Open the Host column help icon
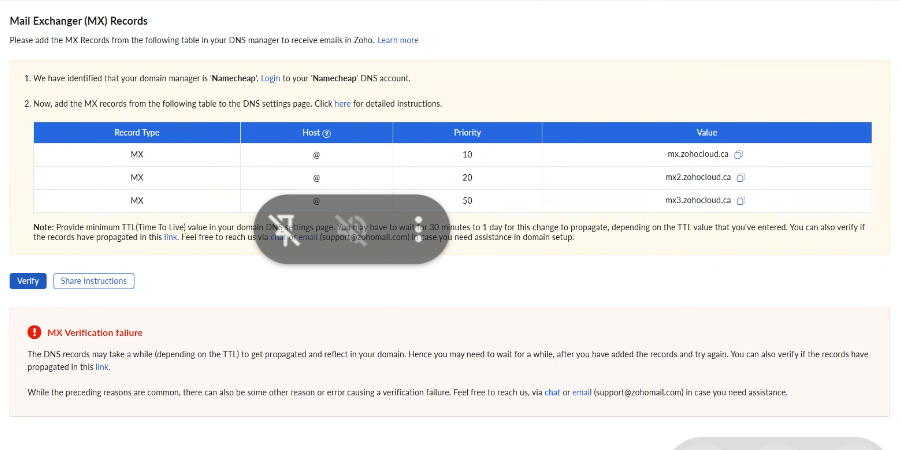This screenshot has height=450, width=901. click(327, 133)
